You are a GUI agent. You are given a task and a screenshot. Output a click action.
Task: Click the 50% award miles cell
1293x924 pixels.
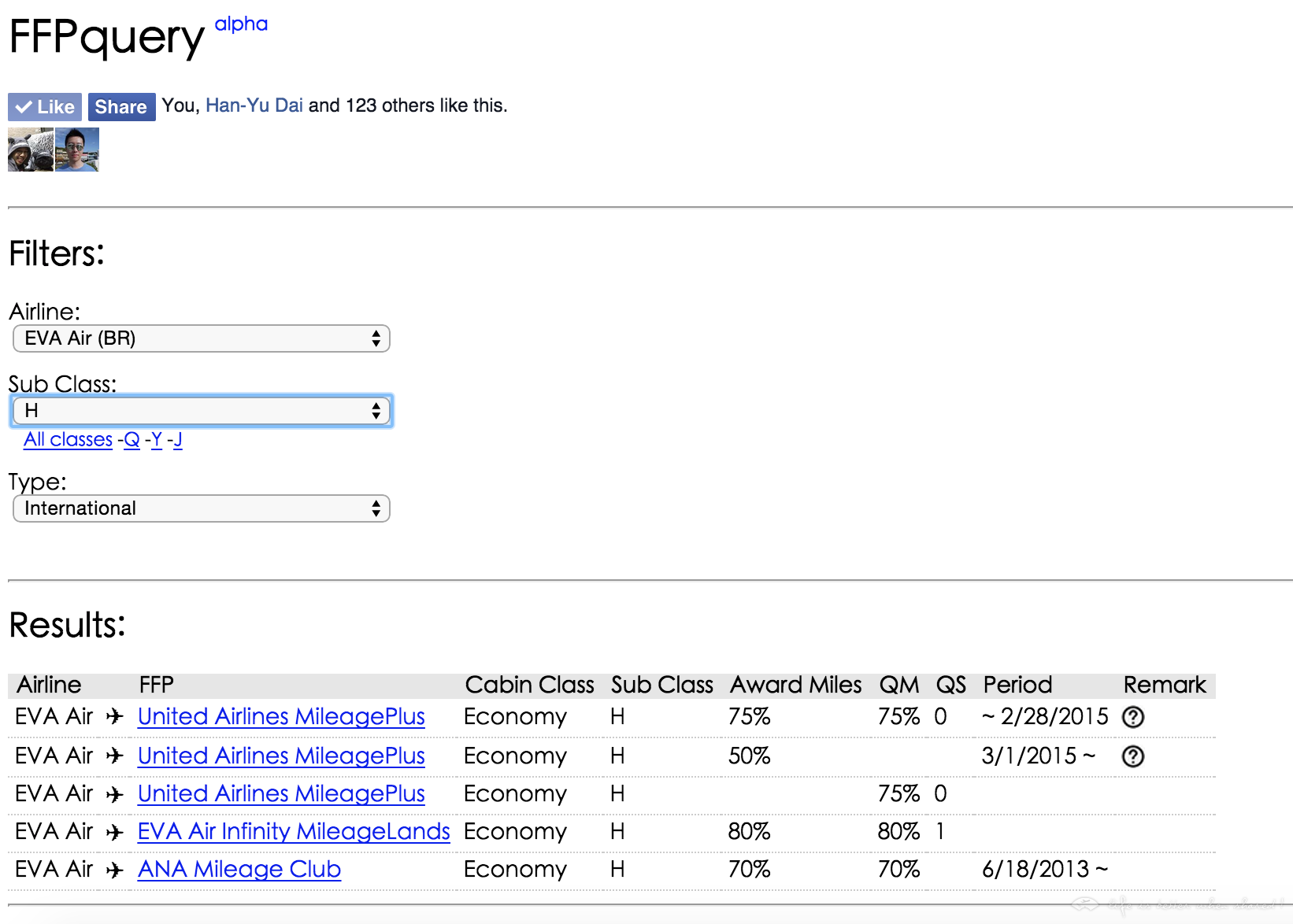pos(749,756)
